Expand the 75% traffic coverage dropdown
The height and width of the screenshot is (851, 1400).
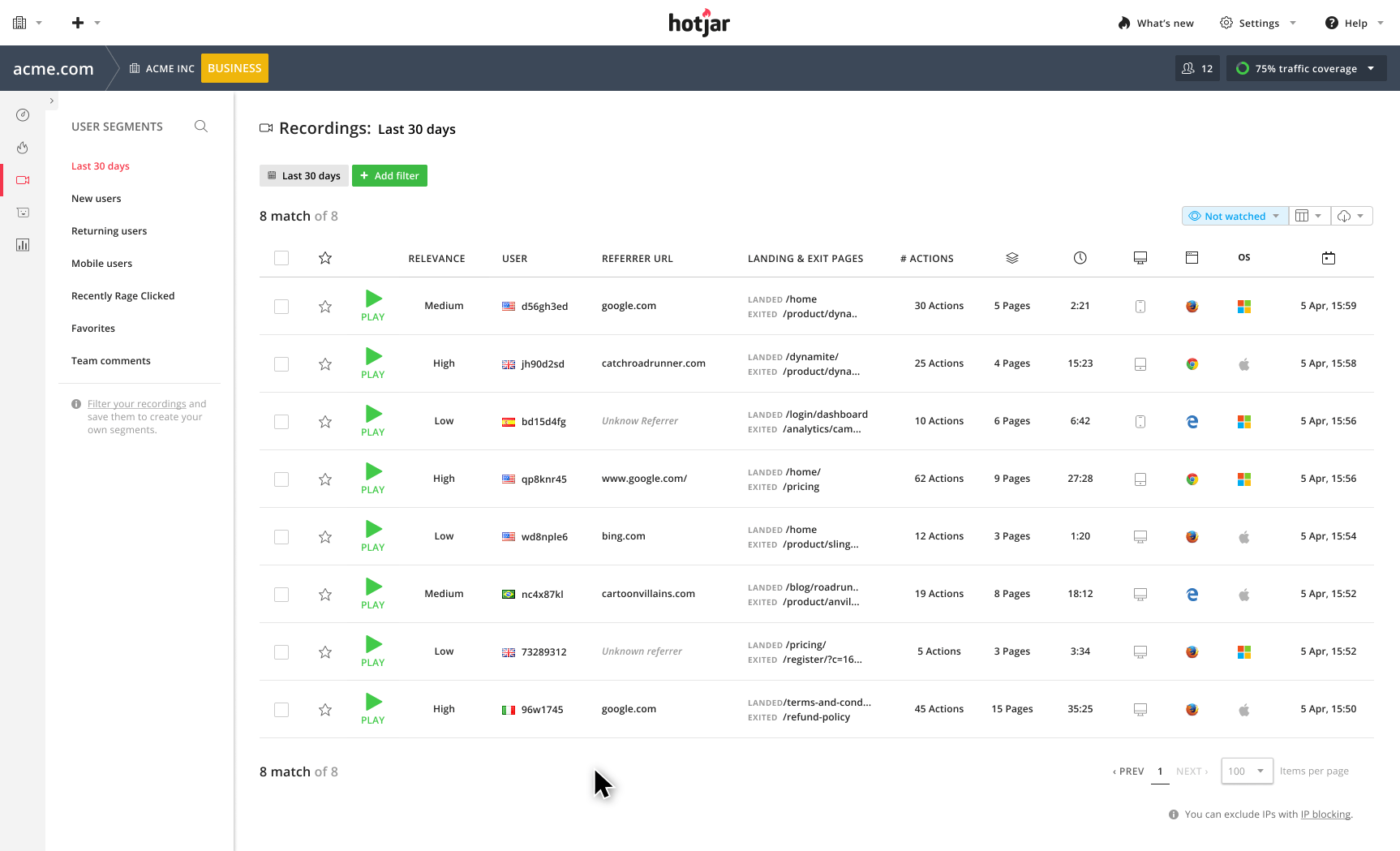click(x=1306, y=68)
